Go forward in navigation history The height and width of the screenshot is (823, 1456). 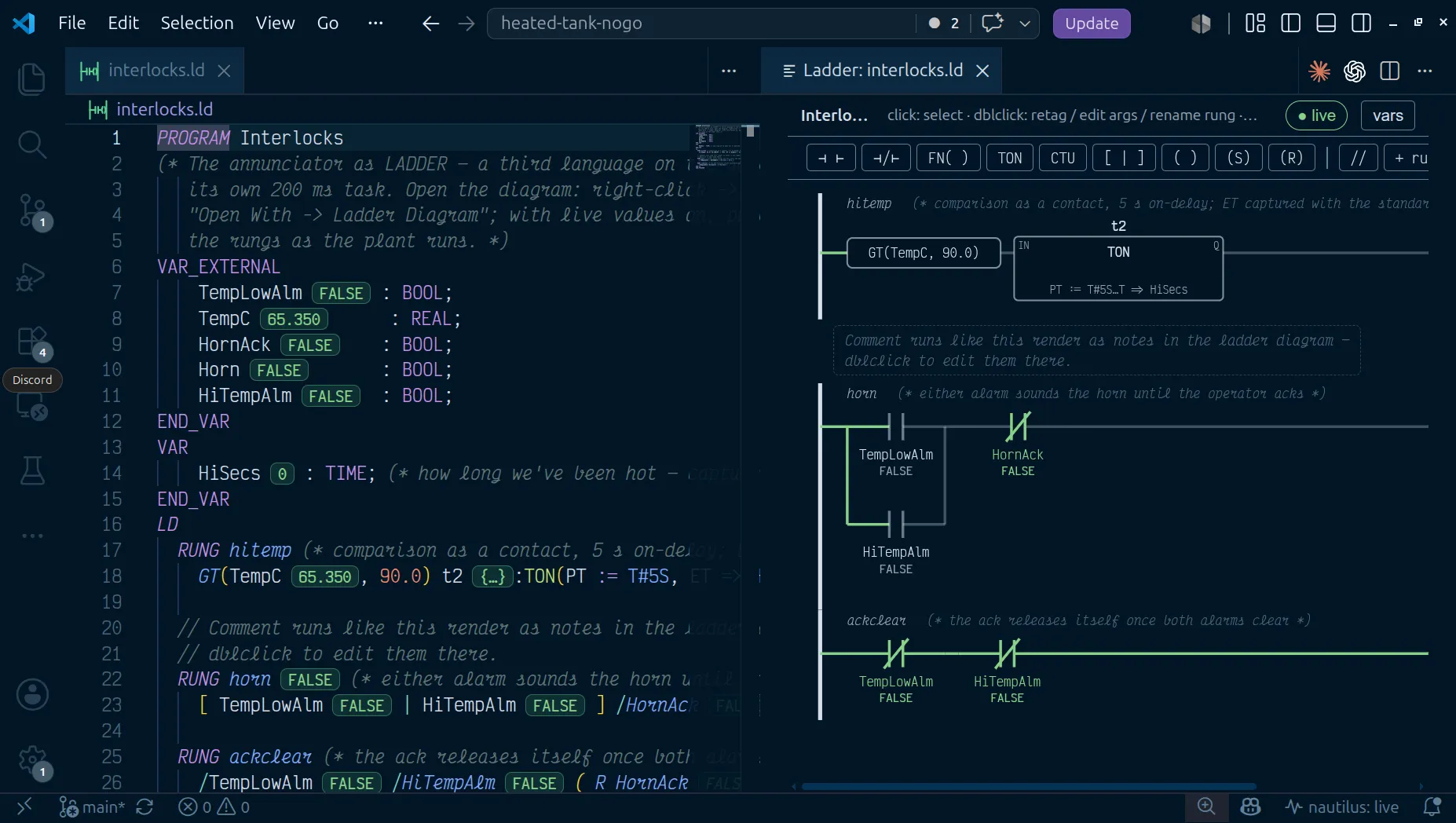point(466,24)
